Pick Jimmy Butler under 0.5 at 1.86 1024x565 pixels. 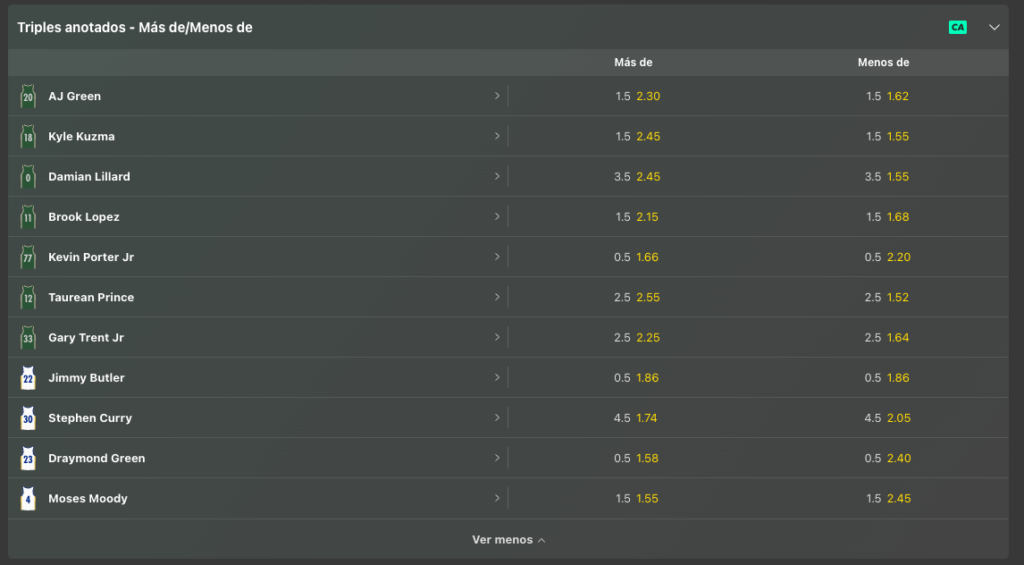point(886,378)
